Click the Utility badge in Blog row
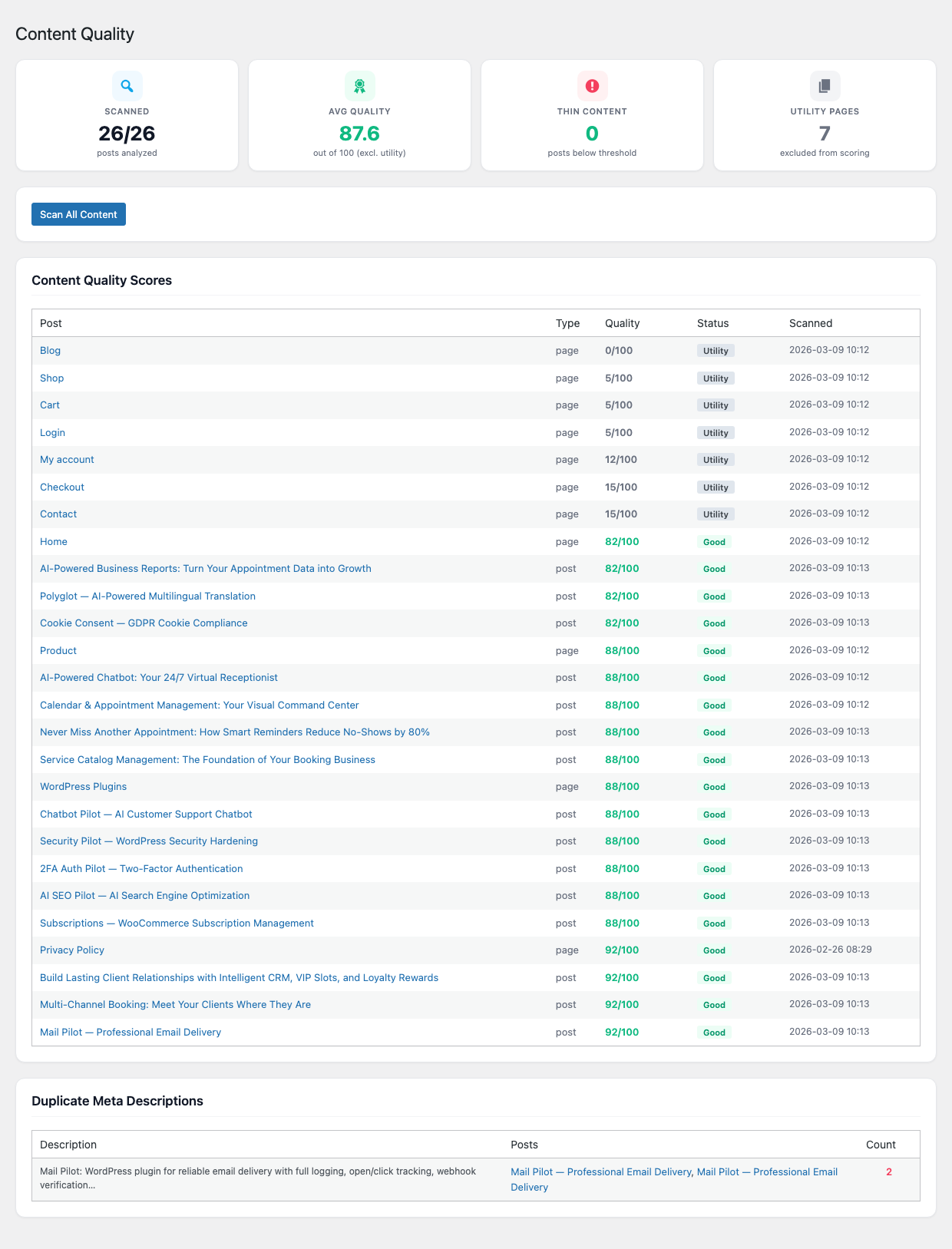 [x=716, y=351]
